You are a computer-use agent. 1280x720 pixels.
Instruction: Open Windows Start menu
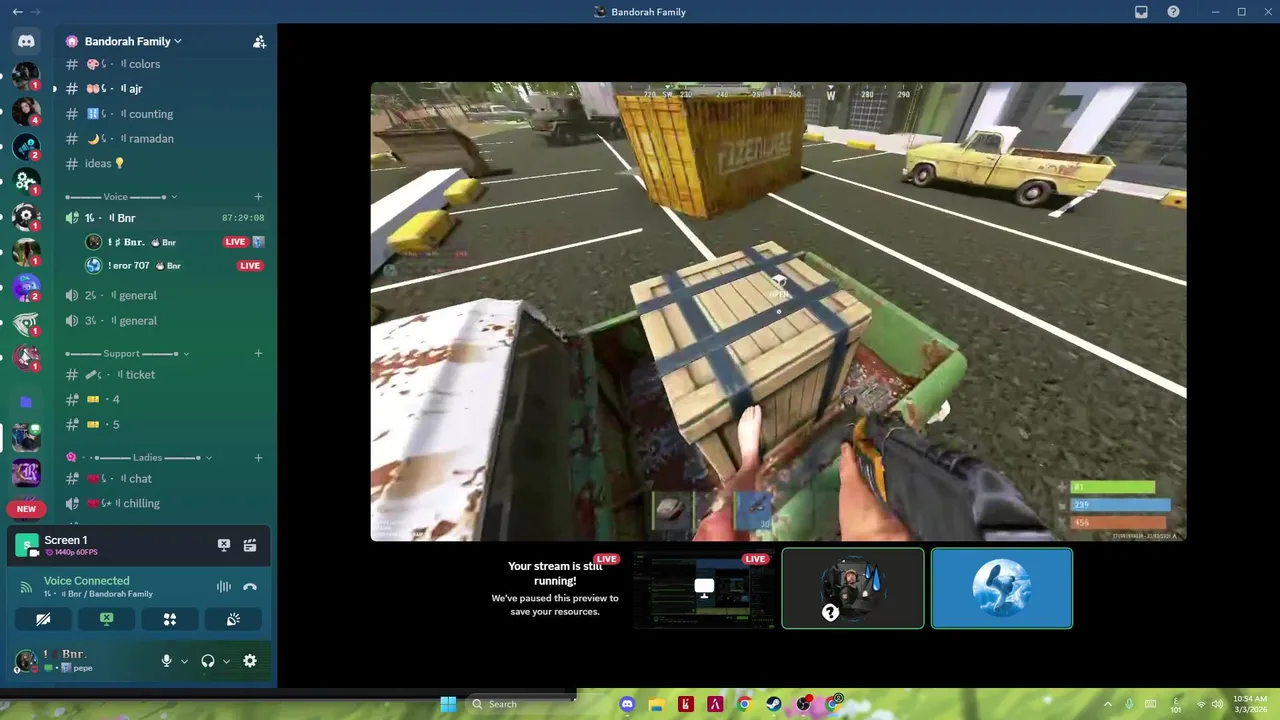(x=448, y=704)
